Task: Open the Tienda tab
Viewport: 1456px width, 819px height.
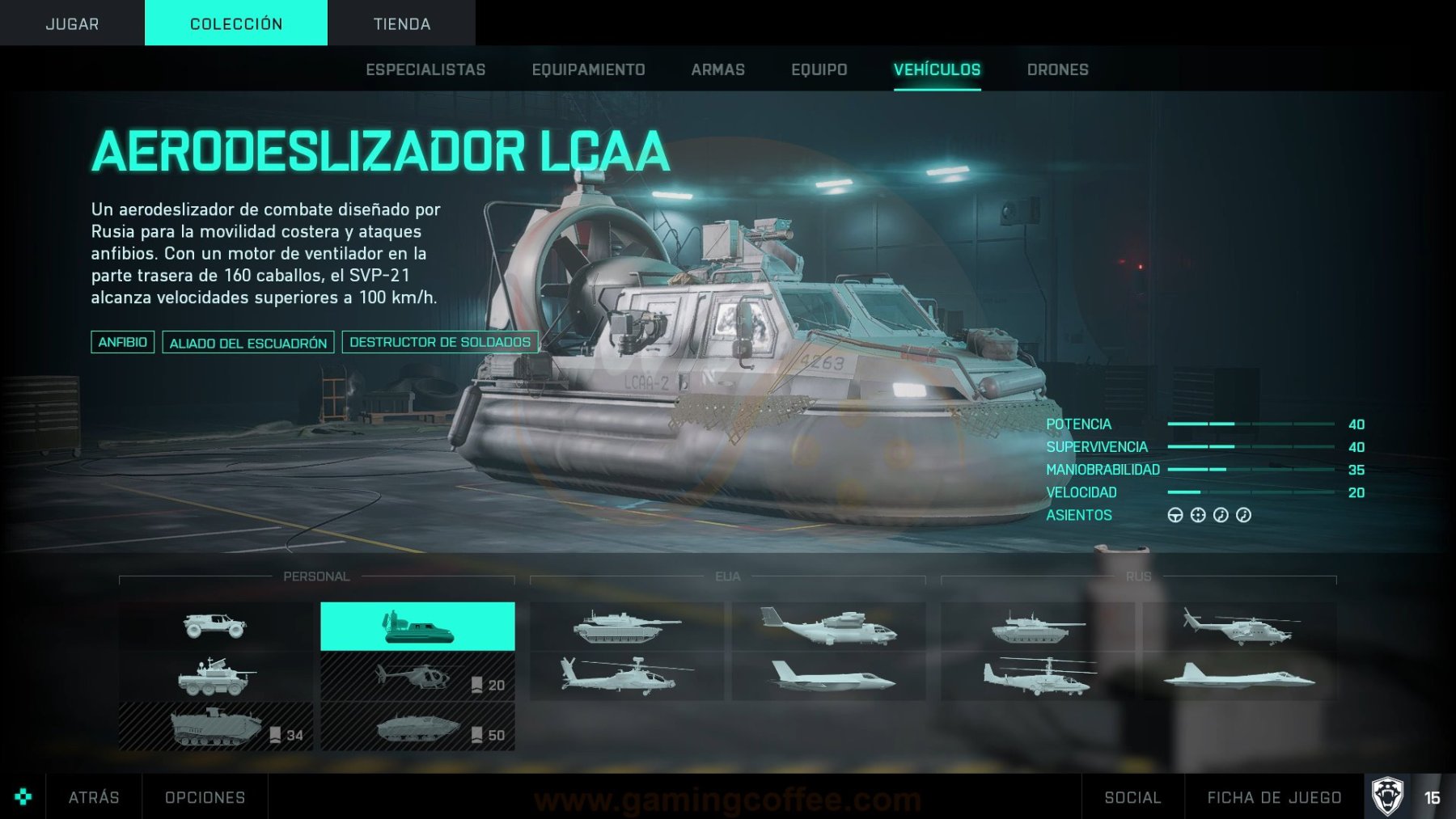Action: tap(402, 23)
